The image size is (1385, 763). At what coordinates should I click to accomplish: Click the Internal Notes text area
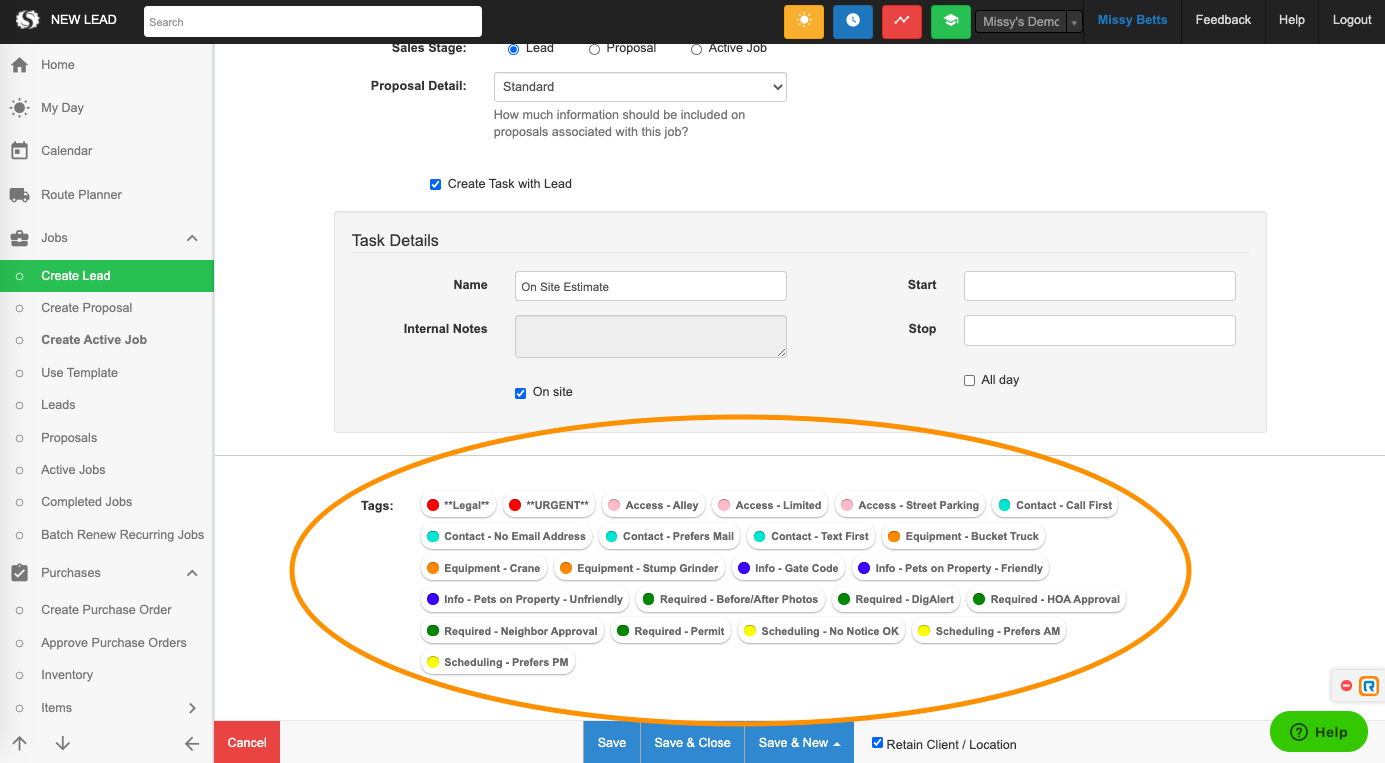(651, 336)
